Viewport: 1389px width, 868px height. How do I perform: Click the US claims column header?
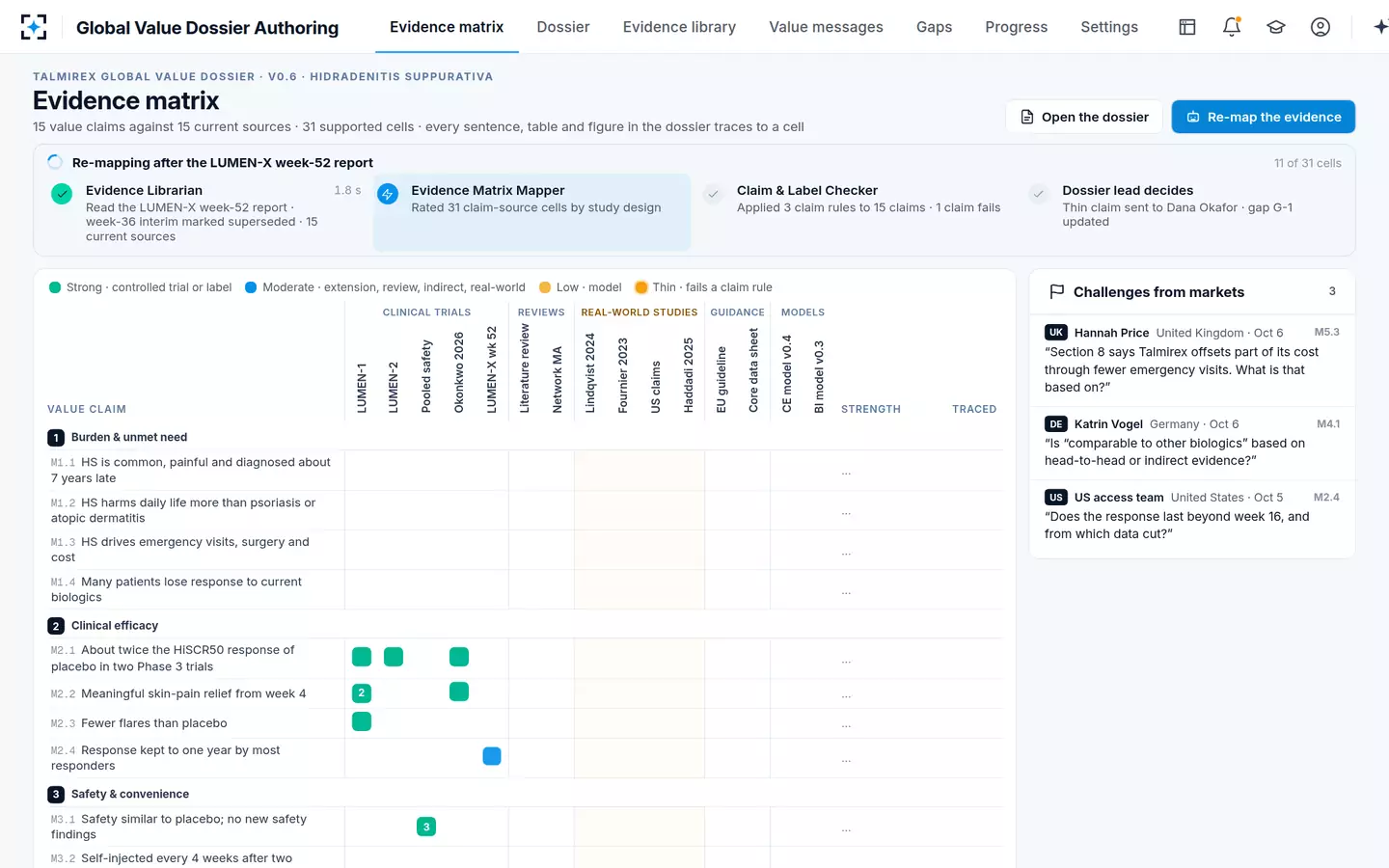coord(656,387)
